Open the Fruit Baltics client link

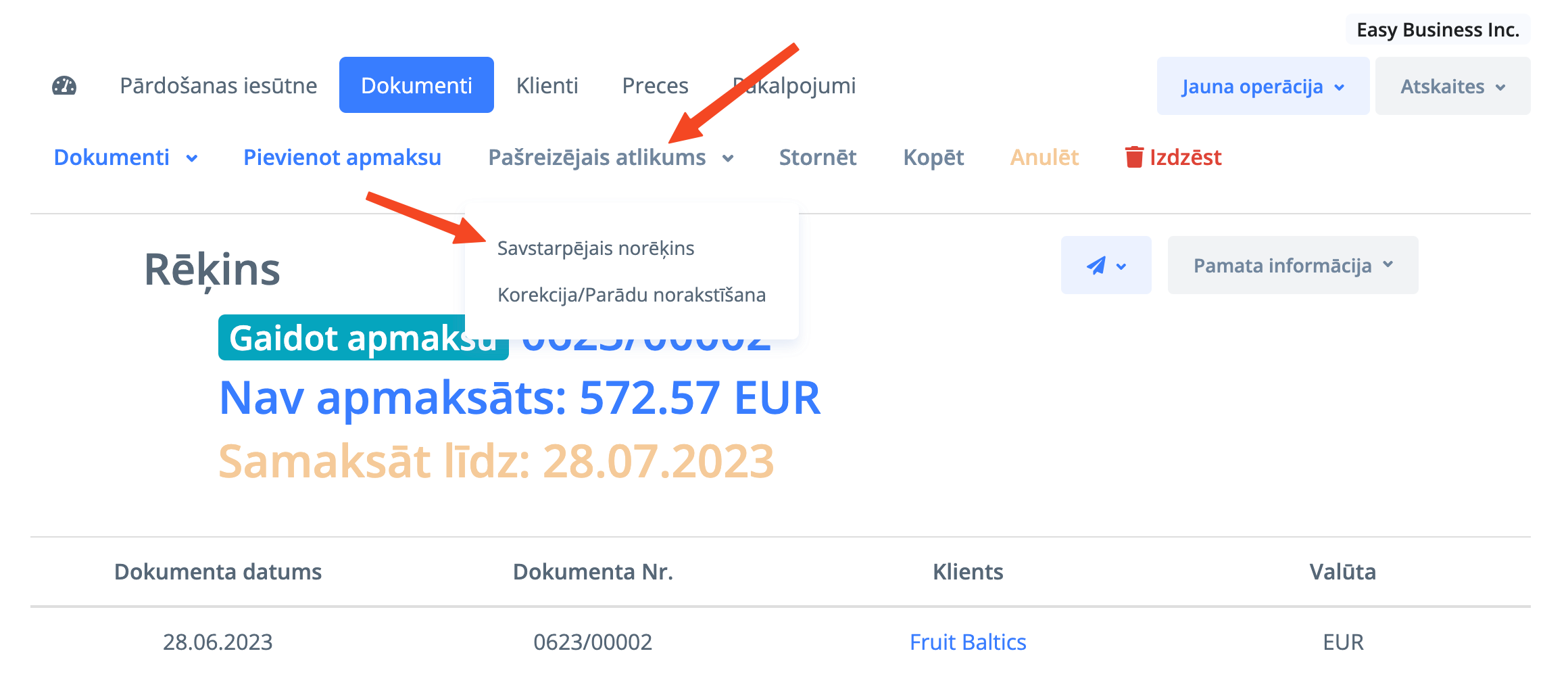pyautogui.click(x=968, y=642)
